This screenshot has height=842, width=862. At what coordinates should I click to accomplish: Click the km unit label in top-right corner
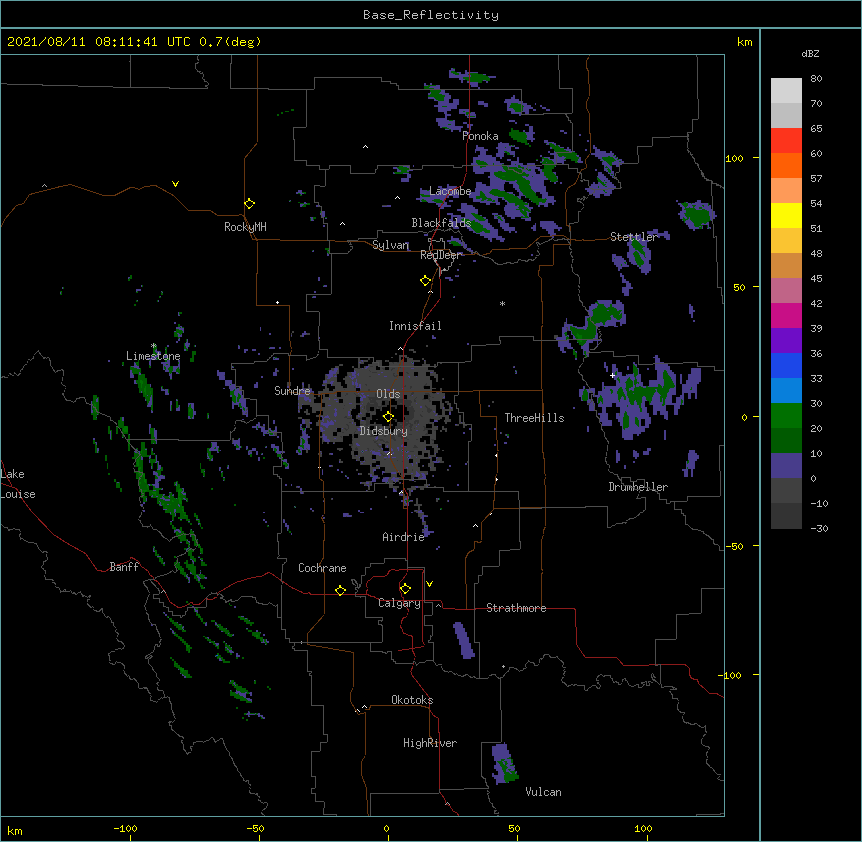click(744, 42)
